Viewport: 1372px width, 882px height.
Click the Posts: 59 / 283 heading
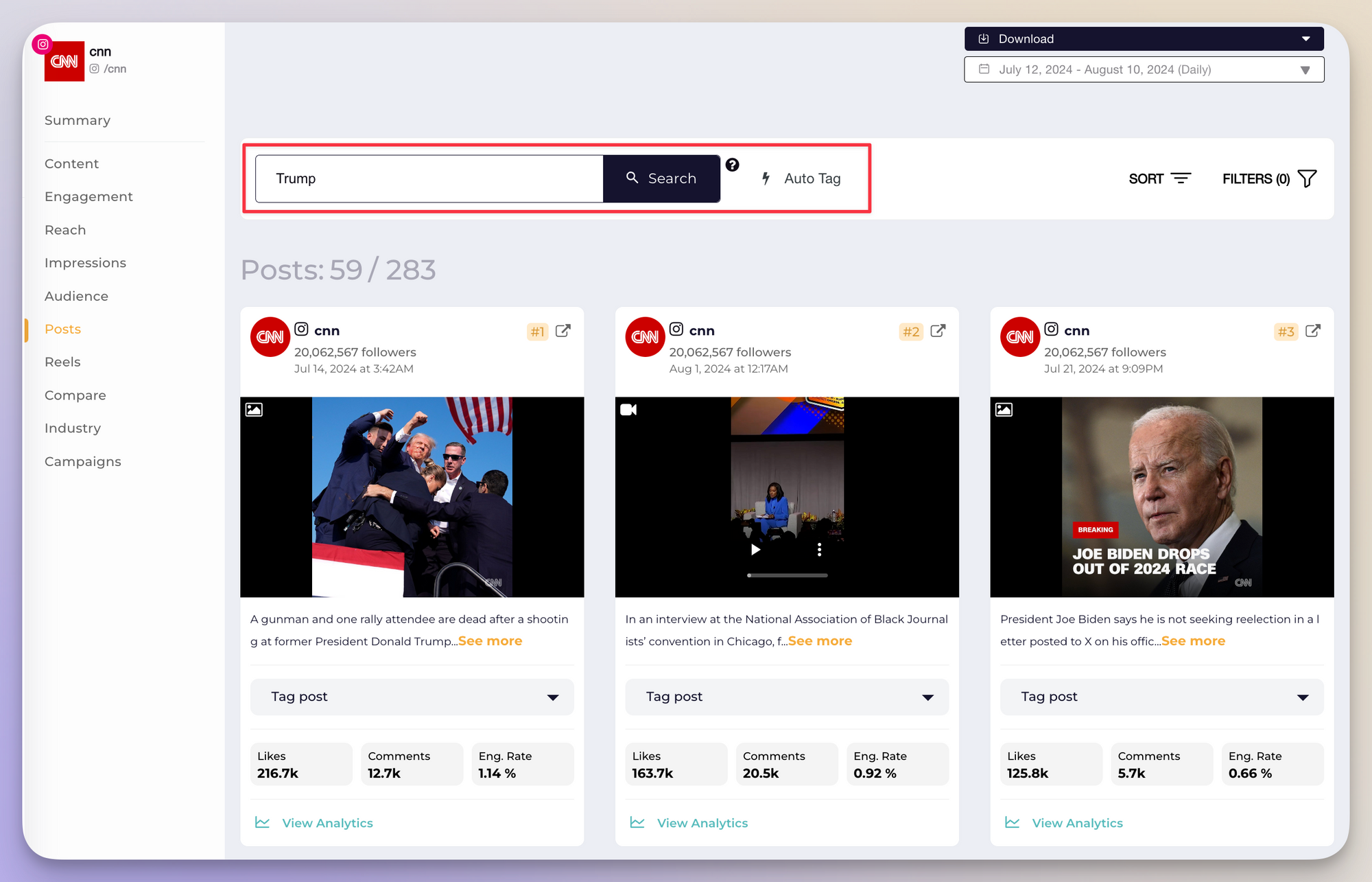pos(338,270)
